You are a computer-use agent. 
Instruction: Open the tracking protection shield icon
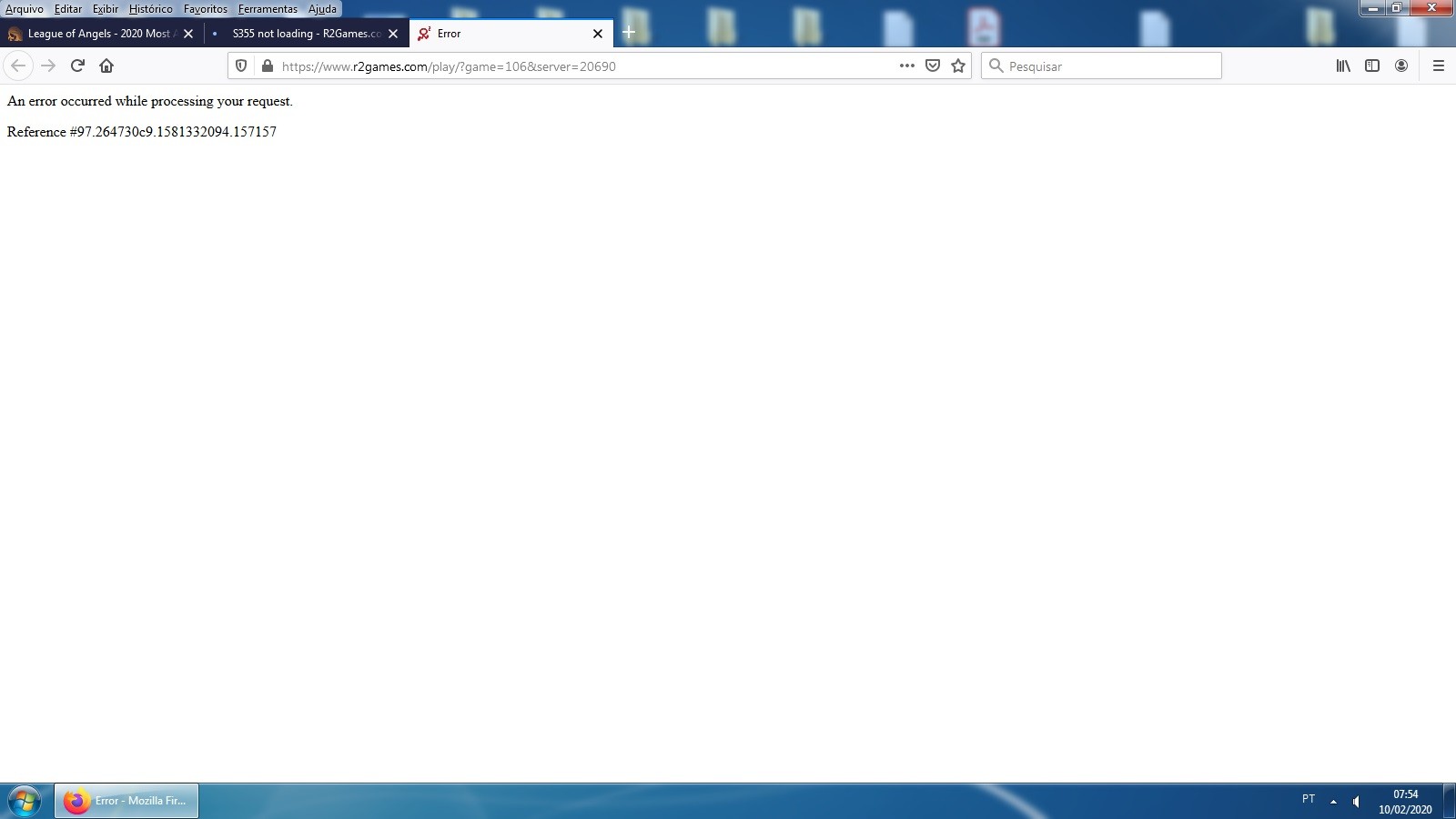[241, 66]
